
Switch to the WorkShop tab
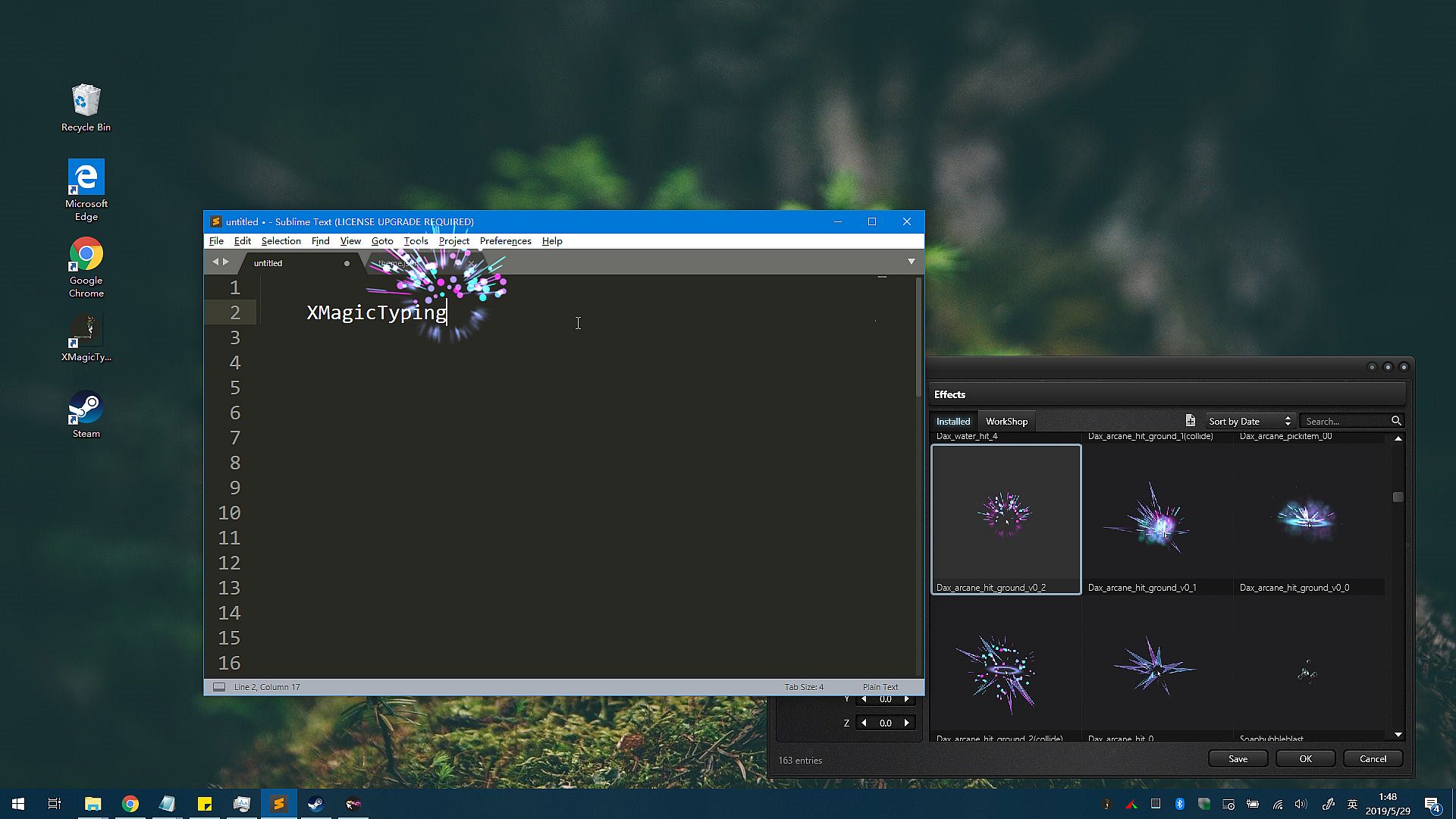pyautogui.click(x=1006, y=421)
